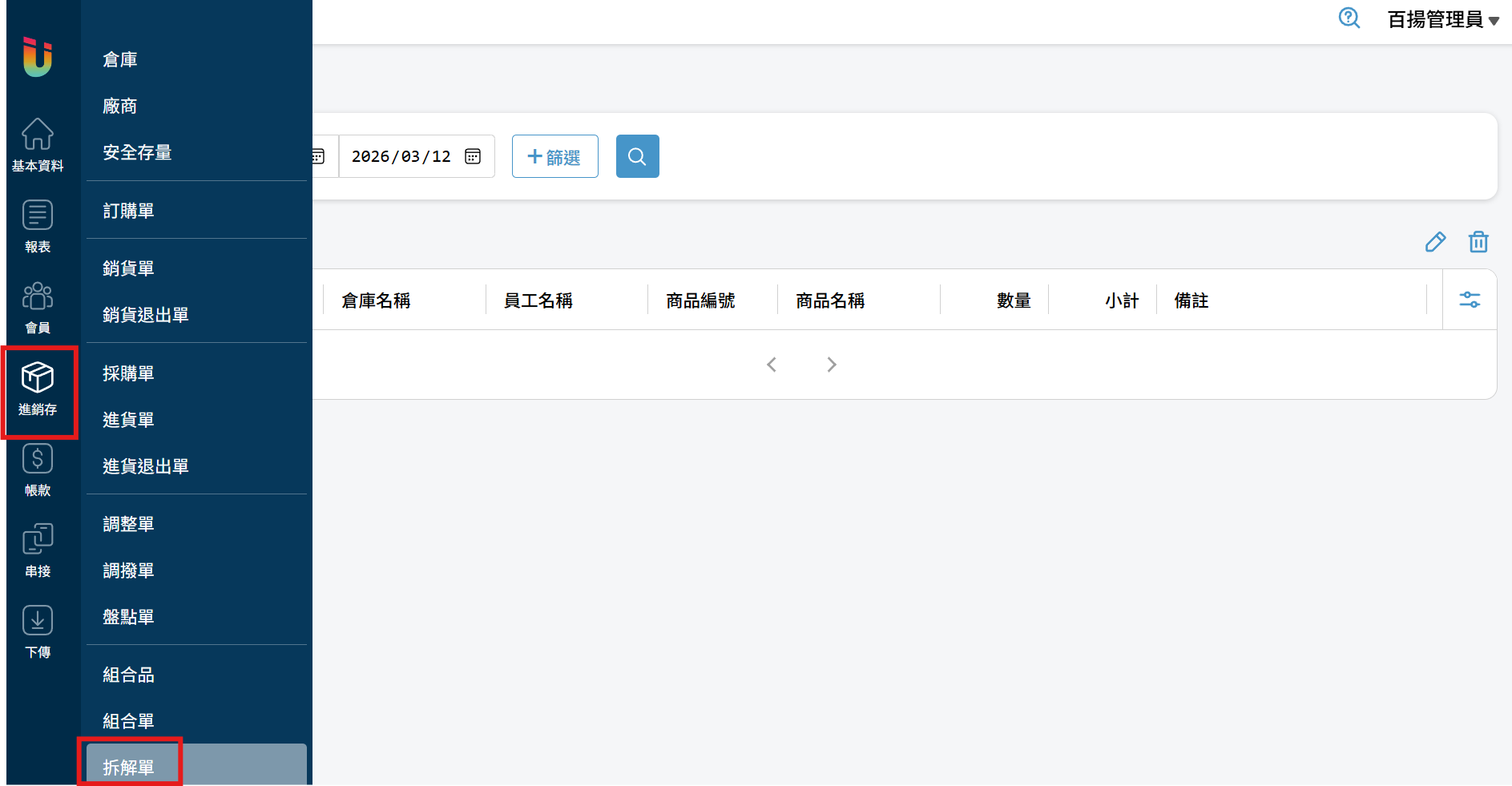The width and height of the screenshot is (1512, 786).
Task: Select 訂購單 from the side menu
Action: tap(128, 211)
